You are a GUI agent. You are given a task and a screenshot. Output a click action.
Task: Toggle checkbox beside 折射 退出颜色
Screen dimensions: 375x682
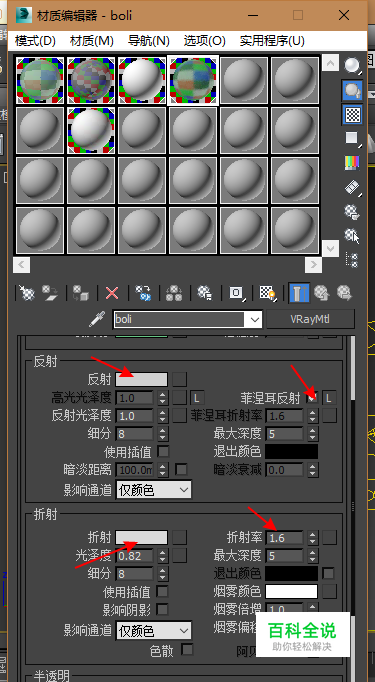pos(328,573)
